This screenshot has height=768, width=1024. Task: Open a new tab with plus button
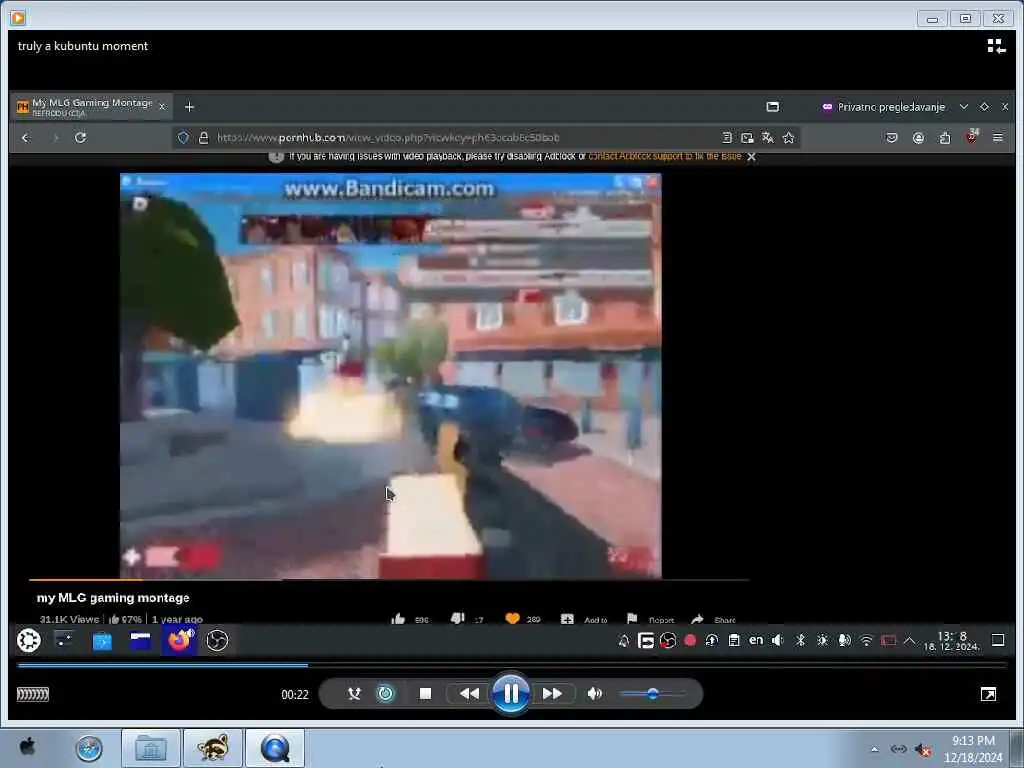click(189, 107)
